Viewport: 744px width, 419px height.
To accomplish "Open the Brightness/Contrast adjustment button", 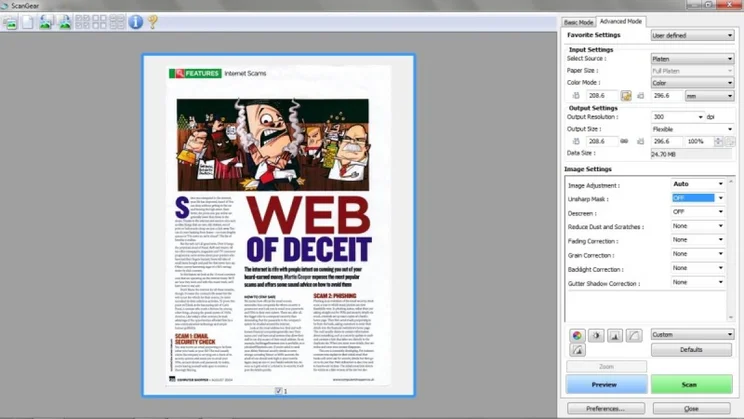I will click(596, 336).
